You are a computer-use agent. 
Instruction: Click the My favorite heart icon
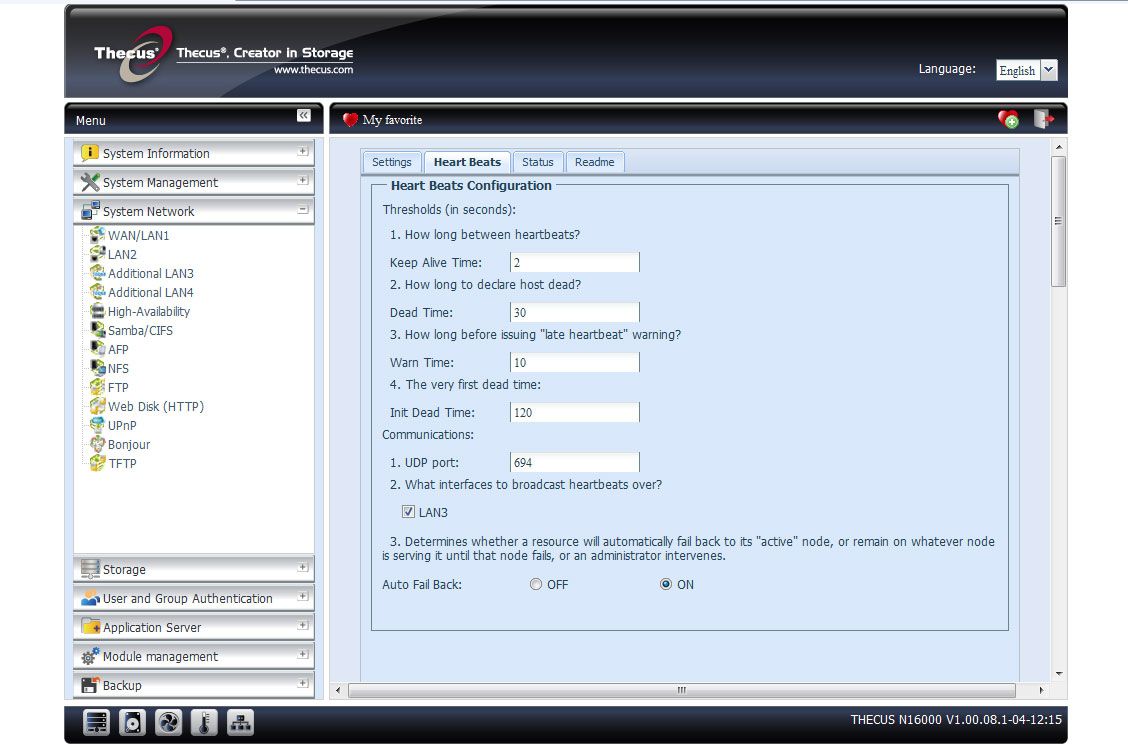point(350,119)
